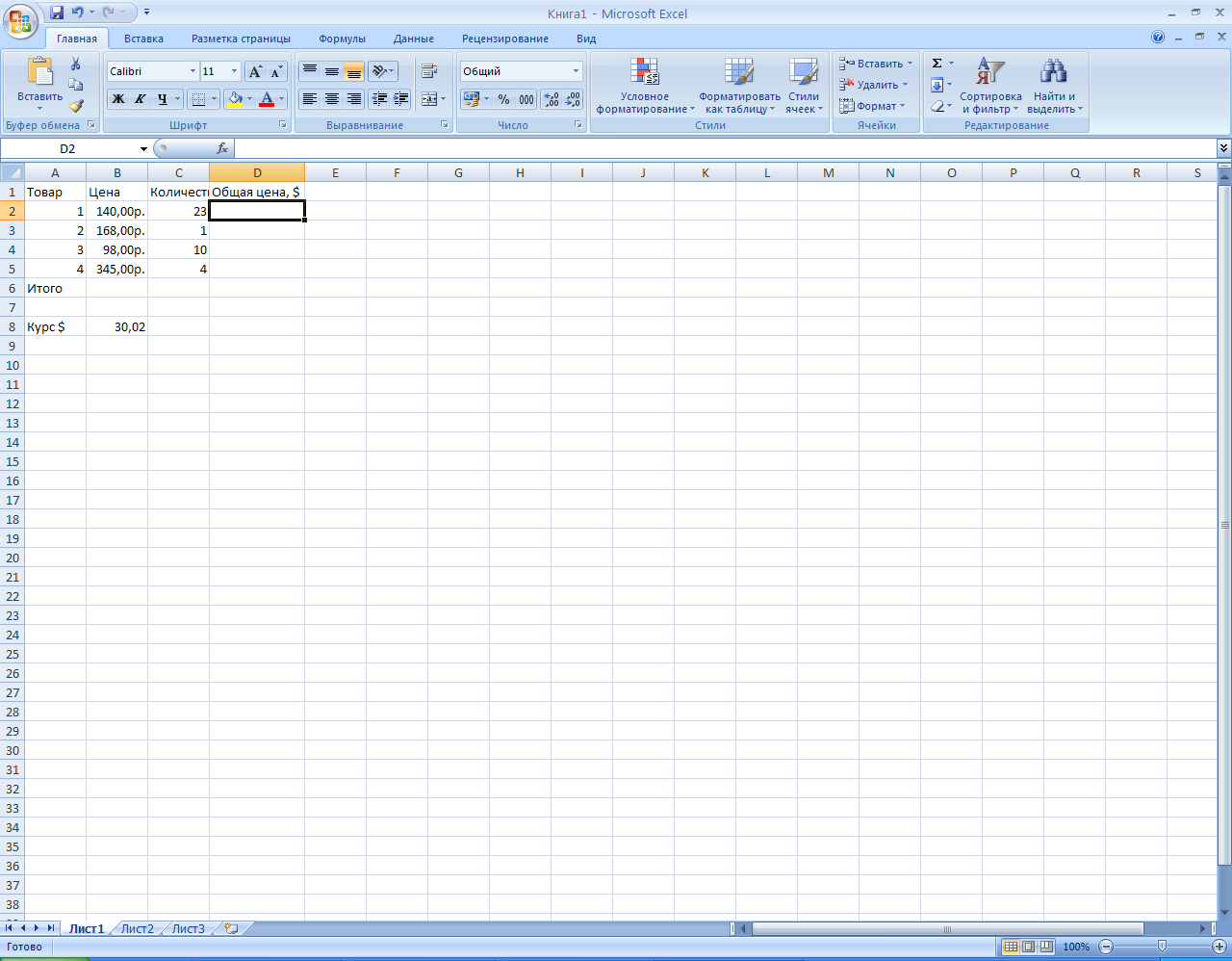Center cell text horizontally
1232x961 pixels.
pos(332,99)
